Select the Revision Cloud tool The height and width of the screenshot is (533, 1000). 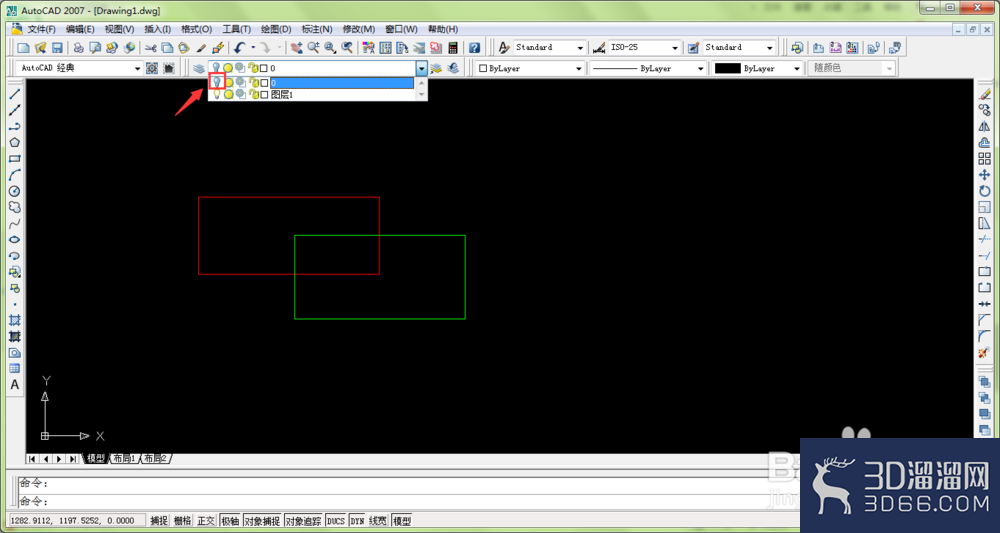(x=15, y=207)
